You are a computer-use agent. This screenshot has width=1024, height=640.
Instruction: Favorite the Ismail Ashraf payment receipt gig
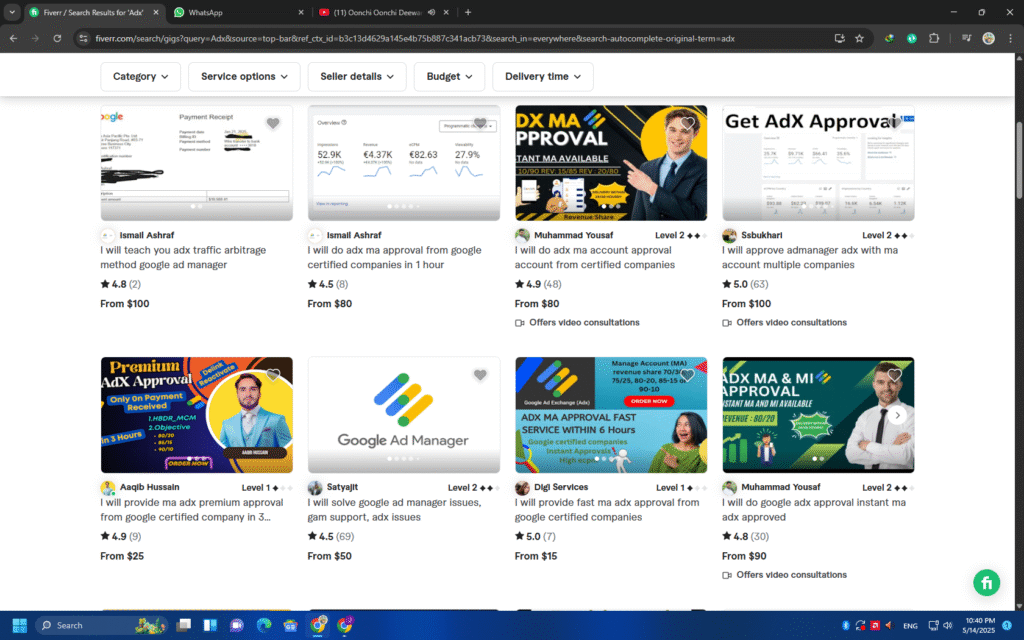[273, 123]
